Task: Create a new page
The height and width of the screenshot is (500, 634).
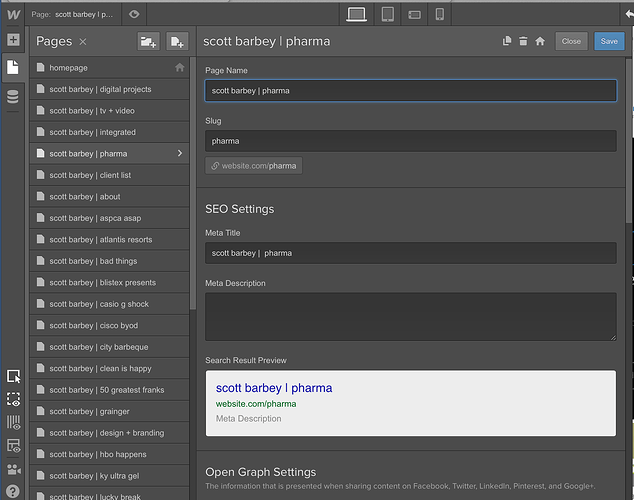Action: [x=176, y=41]
